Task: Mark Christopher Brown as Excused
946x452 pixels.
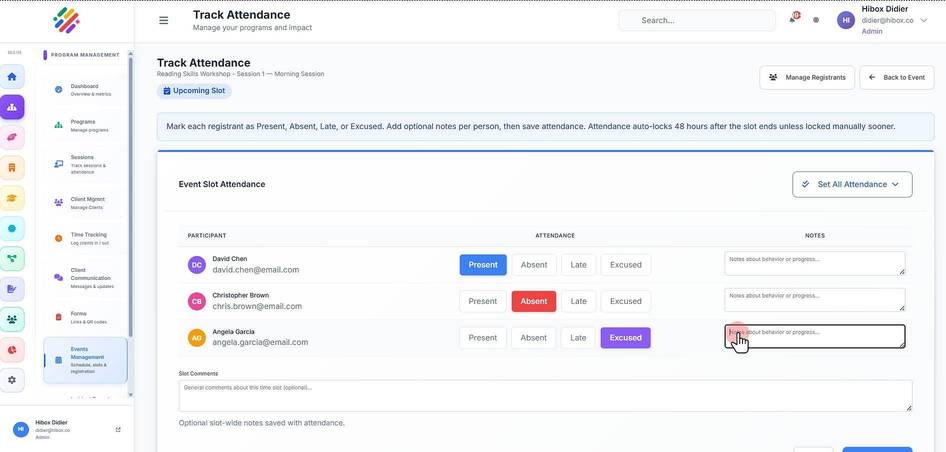Action: pyautogui.click(x=626, y=301)
